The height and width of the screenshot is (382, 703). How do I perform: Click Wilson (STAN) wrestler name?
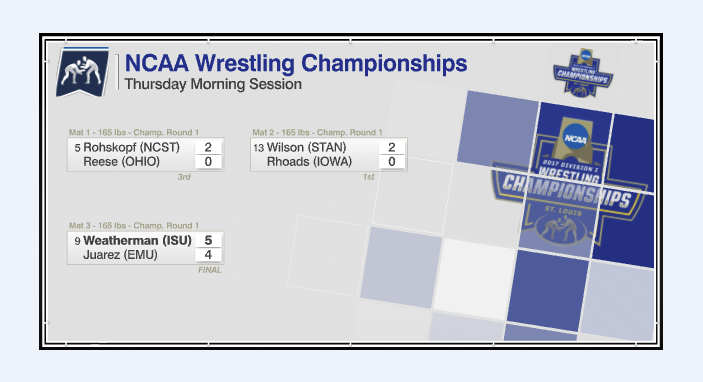pyautogui.click(x=306, y=147)
